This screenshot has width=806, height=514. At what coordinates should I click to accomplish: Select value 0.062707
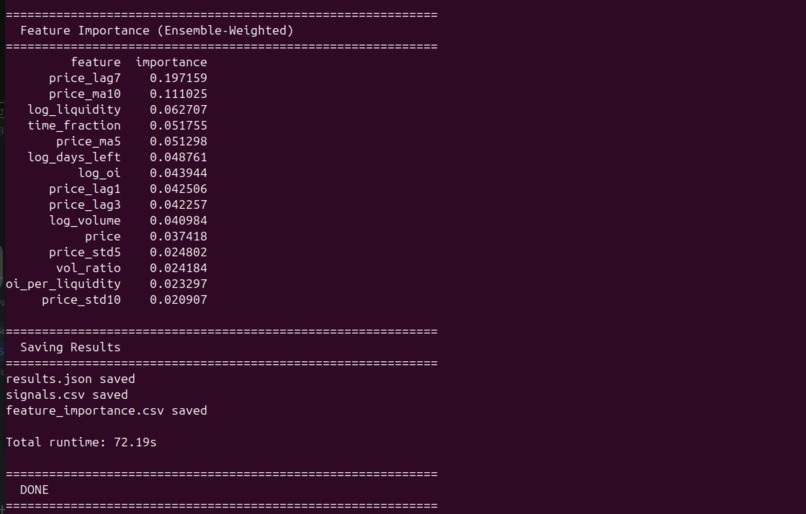pyautogui.click(x=178, y=110)
